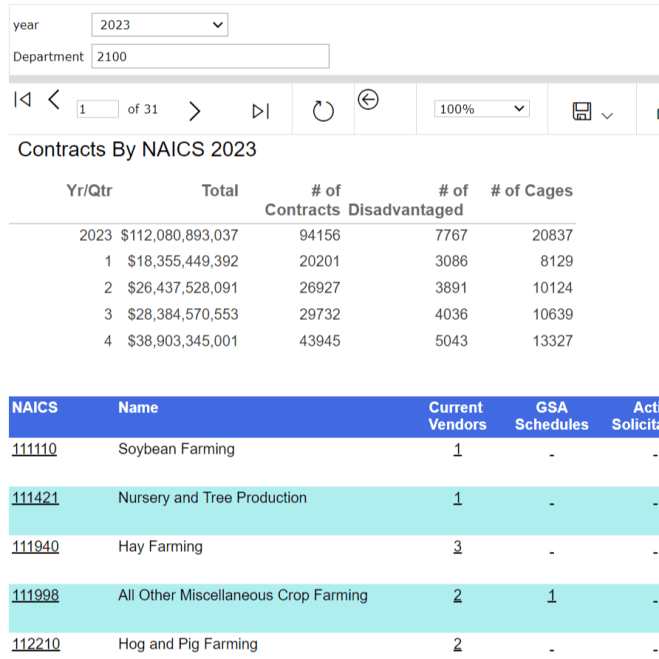
Task: Click the Department input field
Action: [x=211, y=56]
